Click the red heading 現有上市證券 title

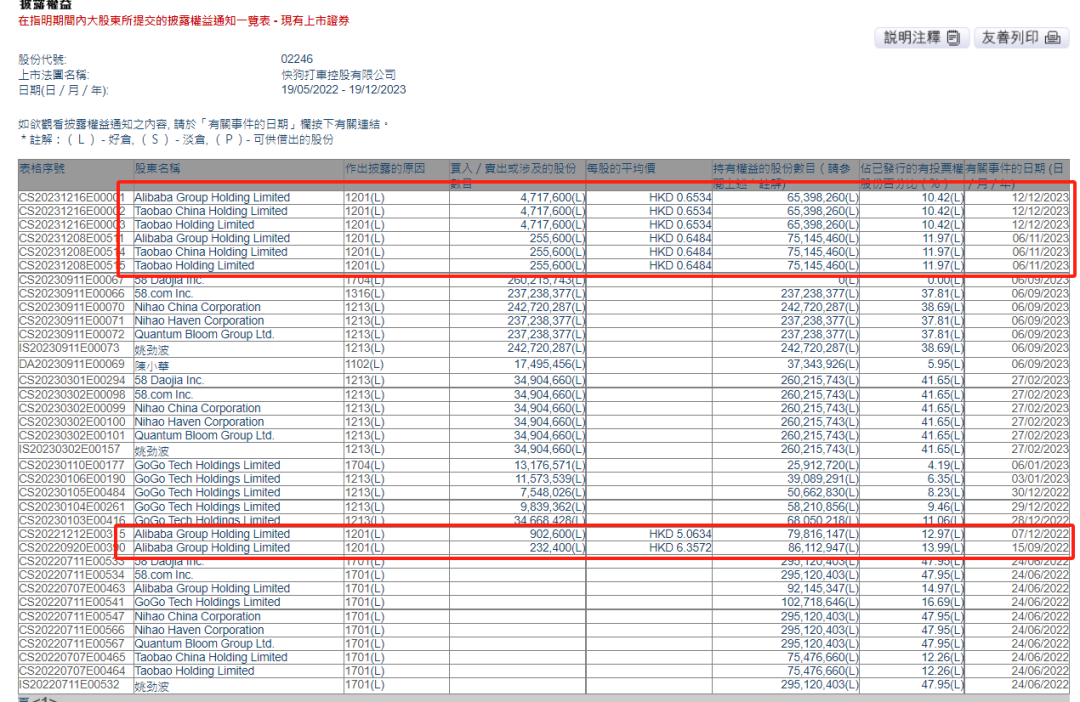(x=315, y=21)
